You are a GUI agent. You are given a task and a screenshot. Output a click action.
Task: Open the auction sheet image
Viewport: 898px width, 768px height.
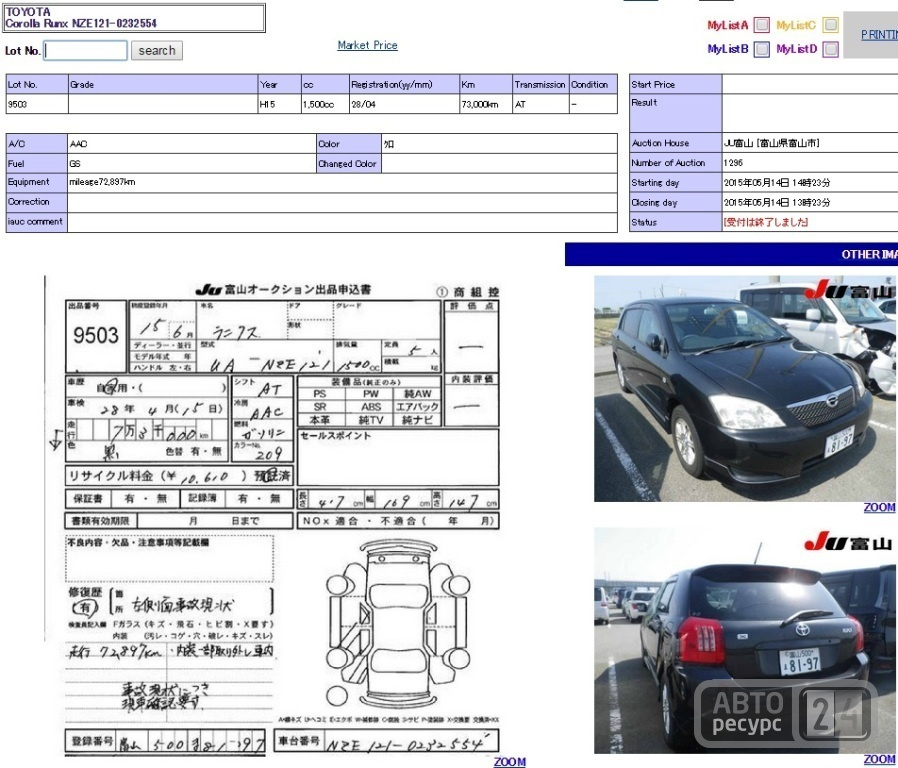[x=275, y=515]
